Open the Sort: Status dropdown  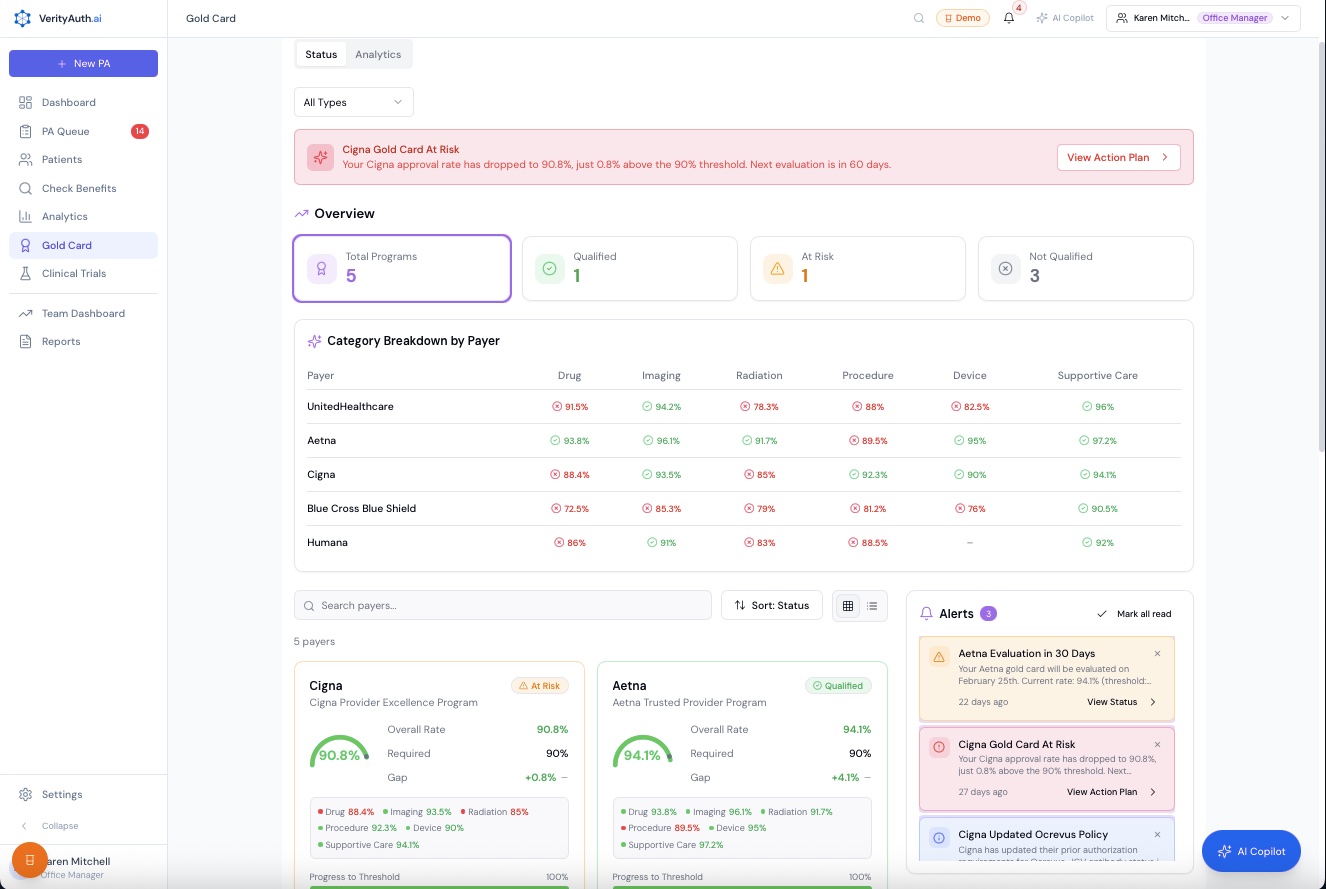(771, 605)
